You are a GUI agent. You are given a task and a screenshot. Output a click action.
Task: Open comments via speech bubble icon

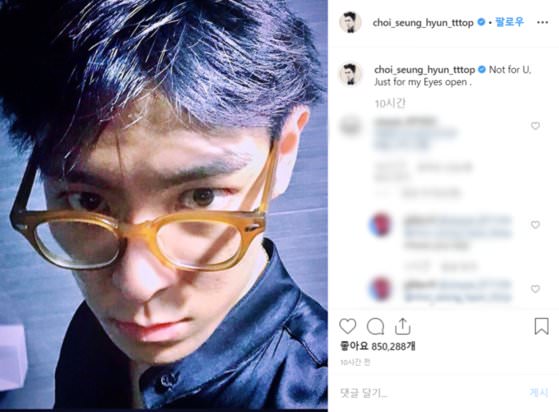coord(375,326)
